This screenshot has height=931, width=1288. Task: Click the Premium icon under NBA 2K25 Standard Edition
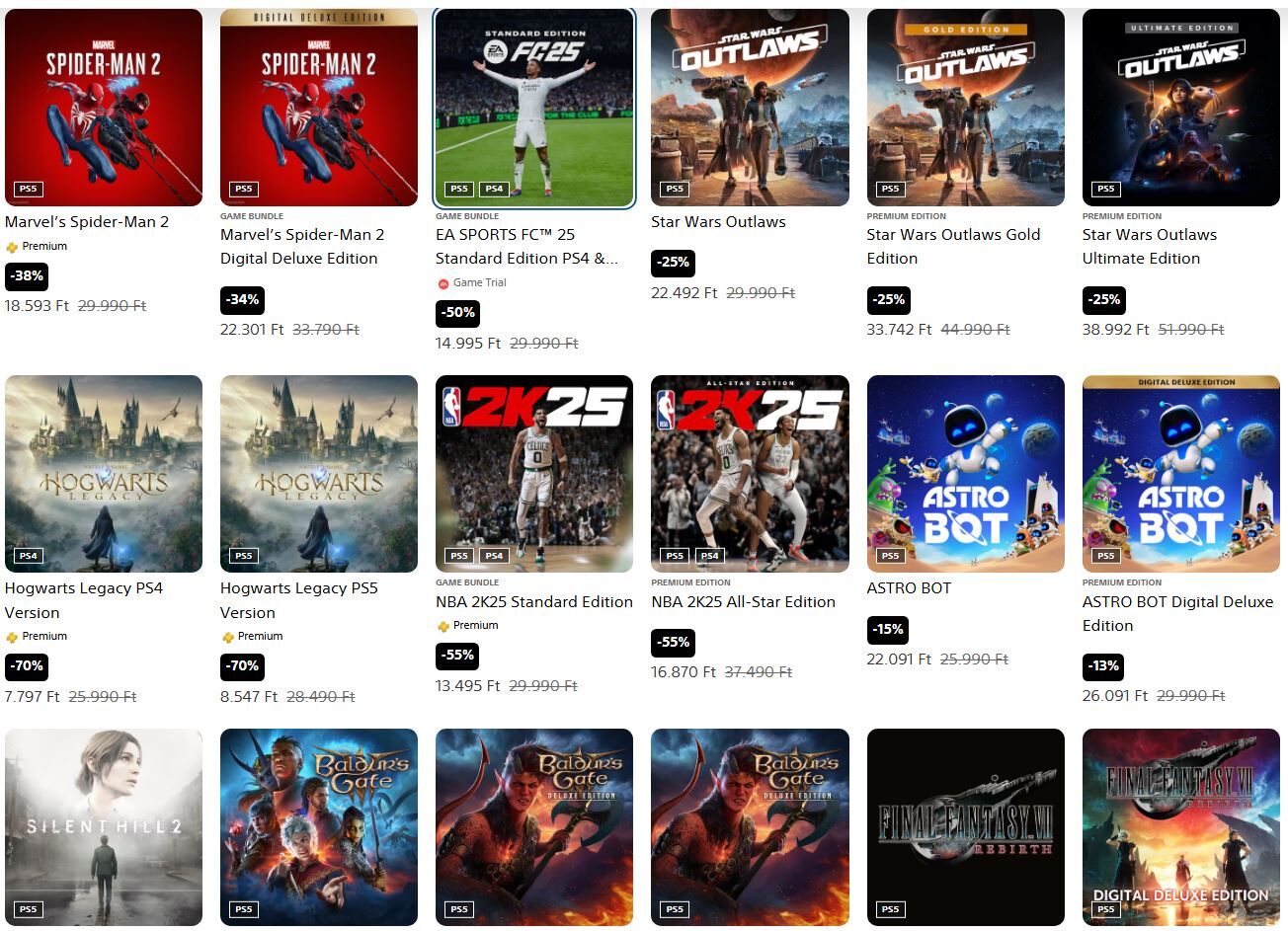coord(443,626)
